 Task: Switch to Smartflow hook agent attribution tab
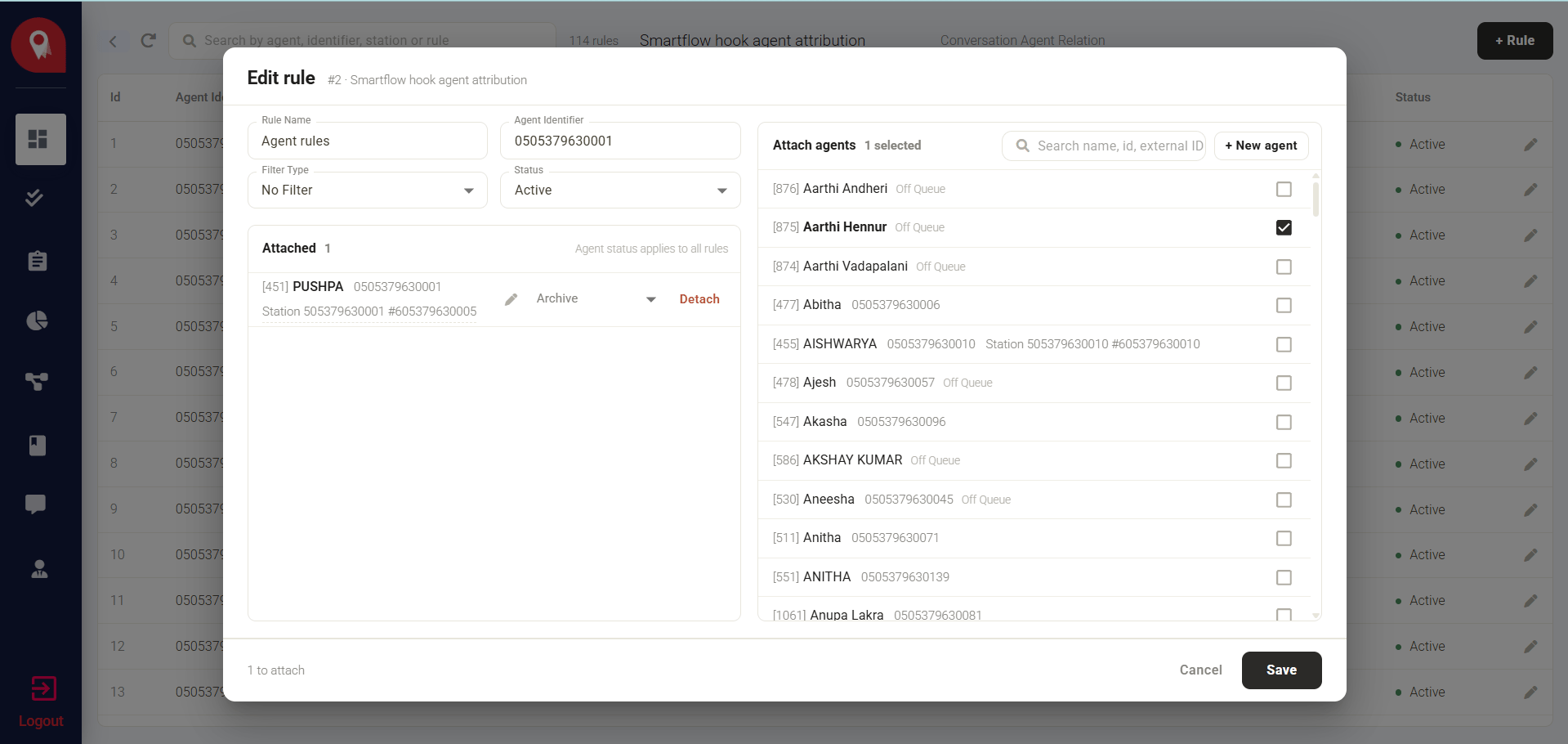pos(752,40)
